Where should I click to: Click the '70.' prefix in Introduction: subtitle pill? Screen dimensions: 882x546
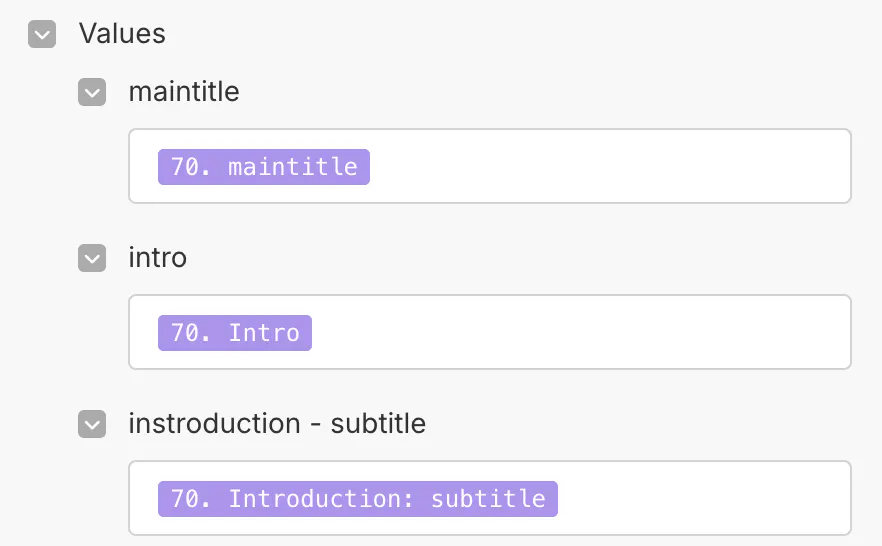pos(190,499)
